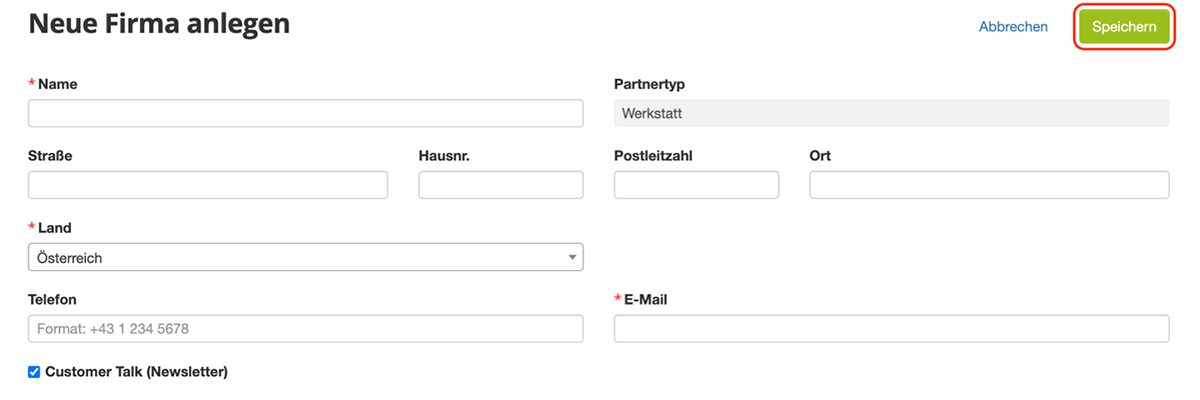The image size is (1200, 400).
Task: Uncheck the Customer Talk newsletter checkbox
Action: pyautogui.click(x=34, y=372)
